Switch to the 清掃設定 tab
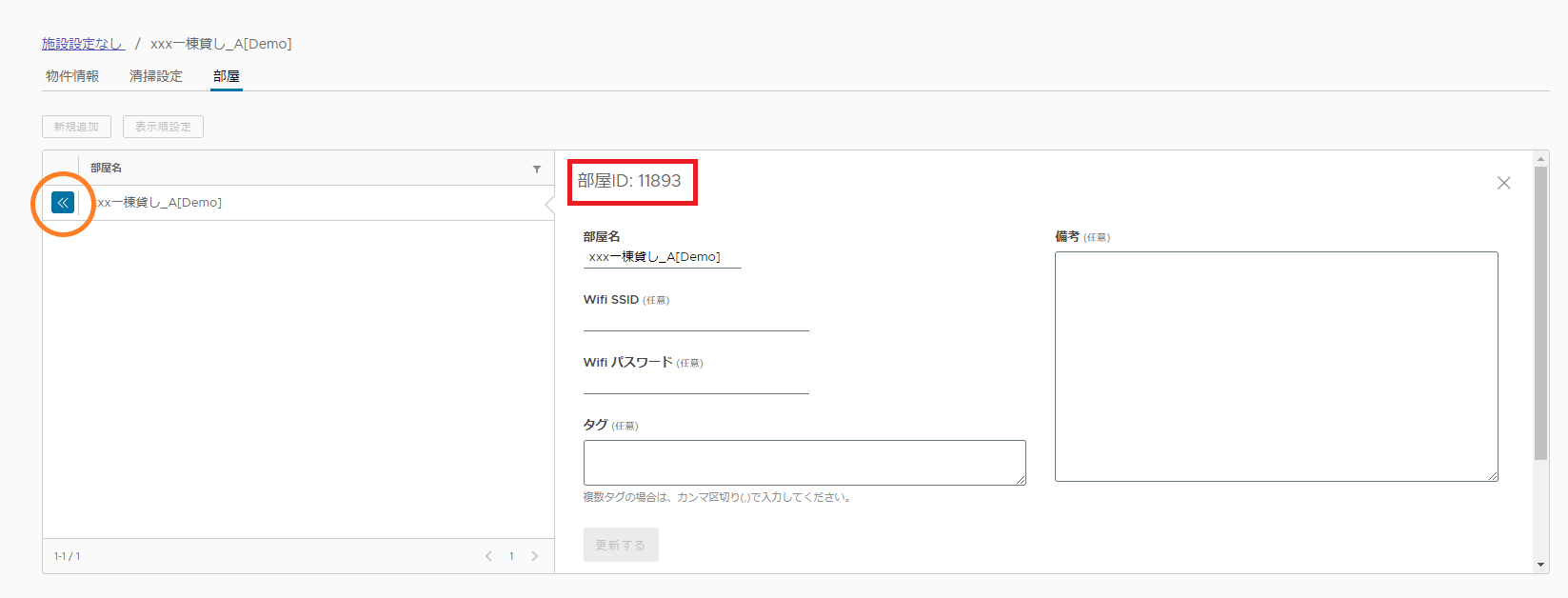1568x598 pixels. tap(156, 76)
